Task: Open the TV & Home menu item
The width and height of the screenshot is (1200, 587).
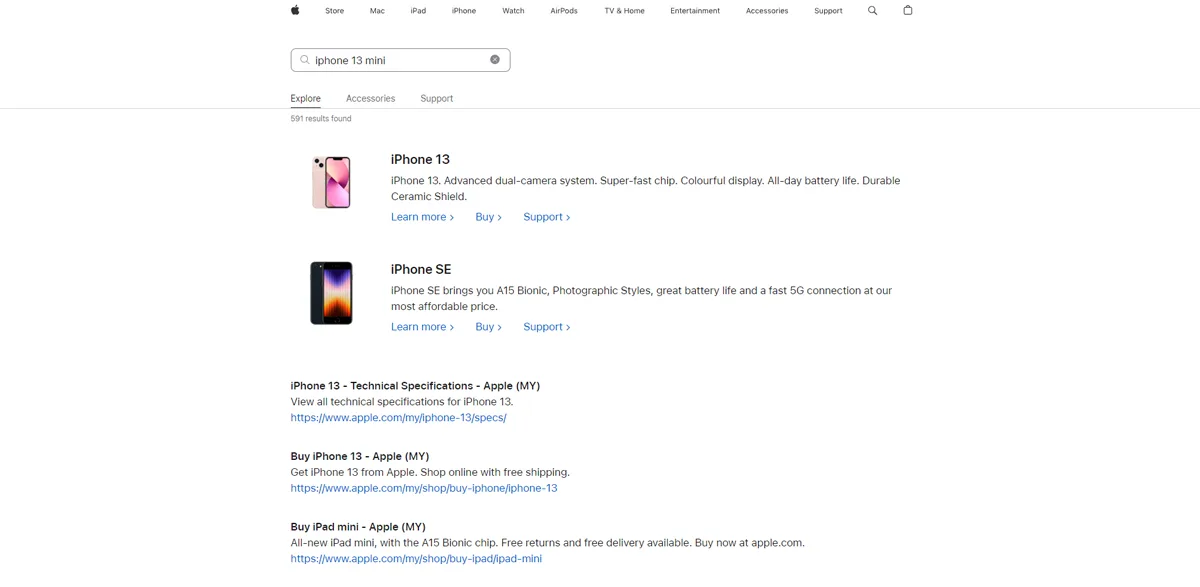Action: (624, 11)
